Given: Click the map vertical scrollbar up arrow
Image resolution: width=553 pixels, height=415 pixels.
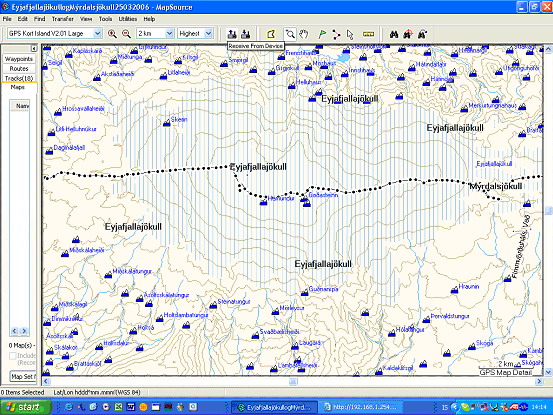Looking at the screenshot, I should (x=548, y=49).
